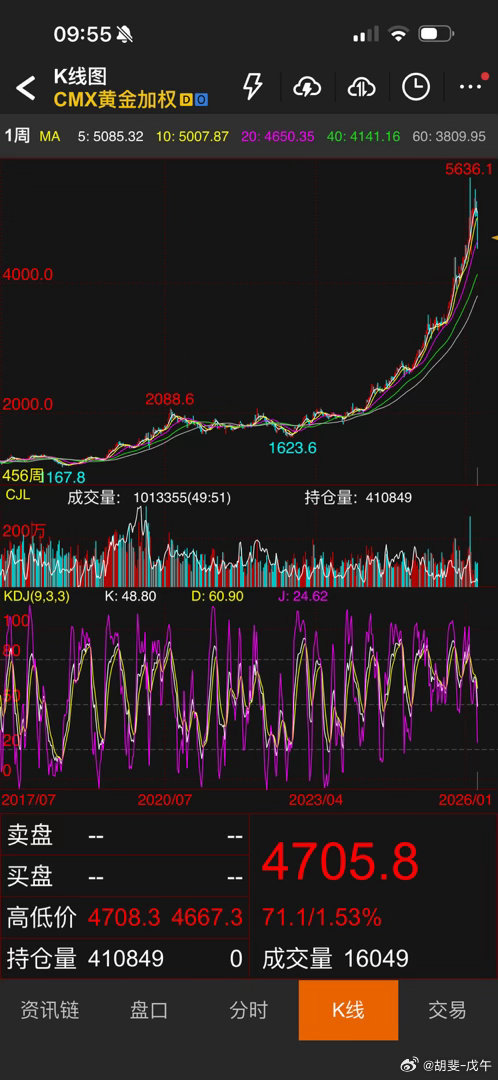Tap the MA10 value 5007.87
This screenshot has height=1080, width=498.
[x=191, y=136]
